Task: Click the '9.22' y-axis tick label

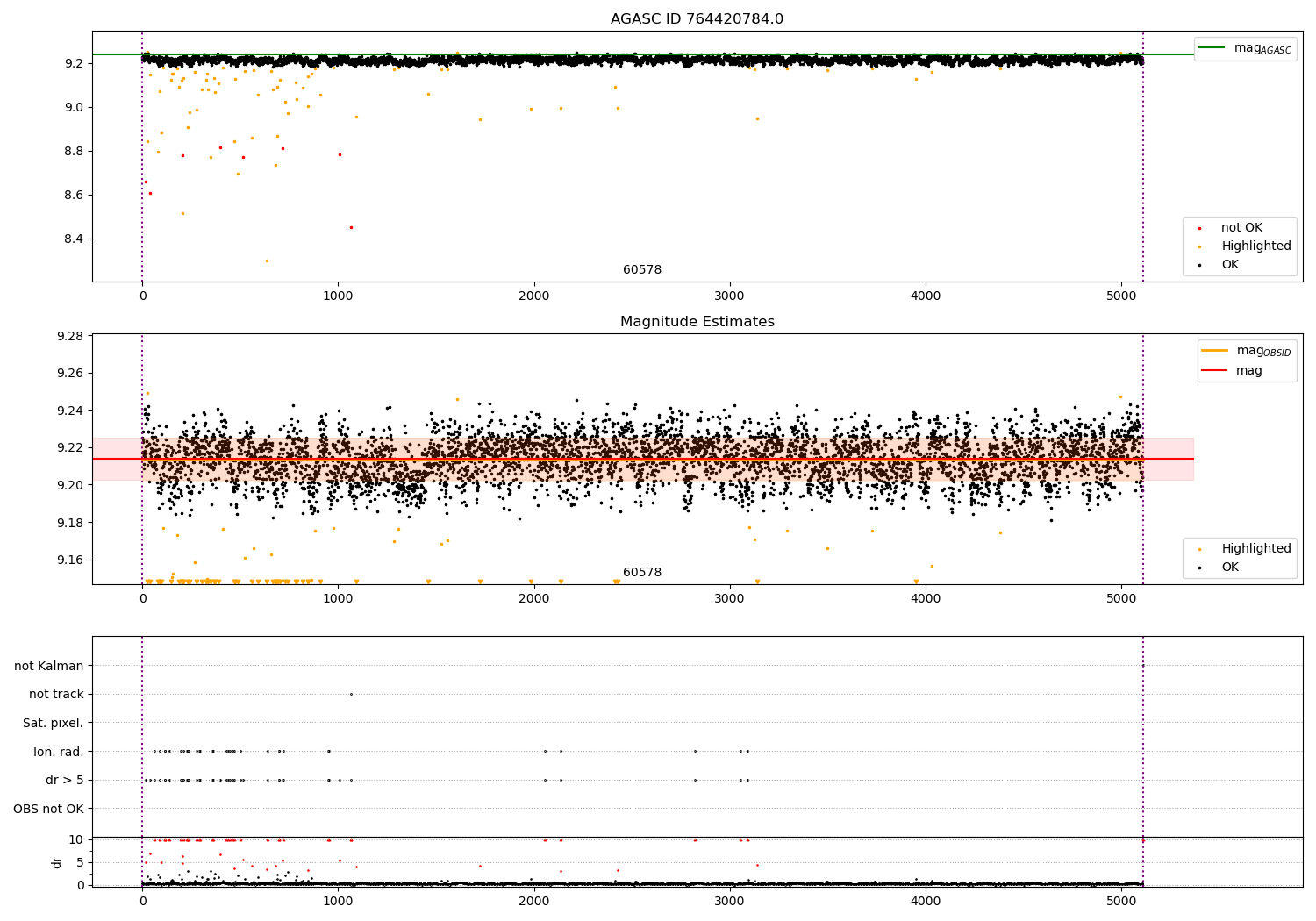Action: [69, 448]
